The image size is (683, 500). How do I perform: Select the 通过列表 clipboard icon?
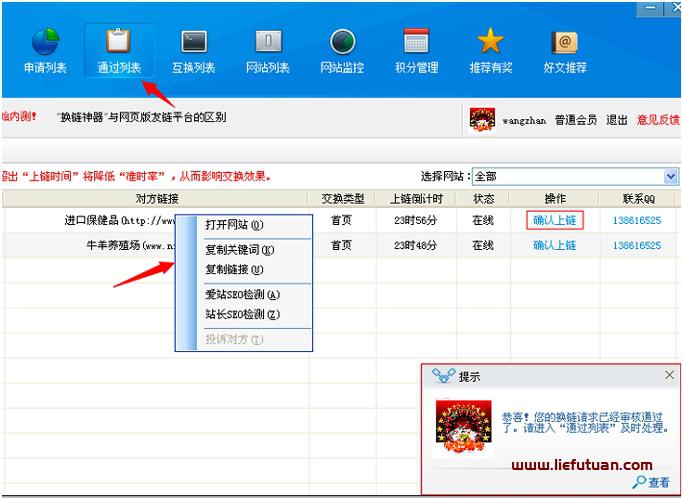pyautogui.click(x=118, y=41)
